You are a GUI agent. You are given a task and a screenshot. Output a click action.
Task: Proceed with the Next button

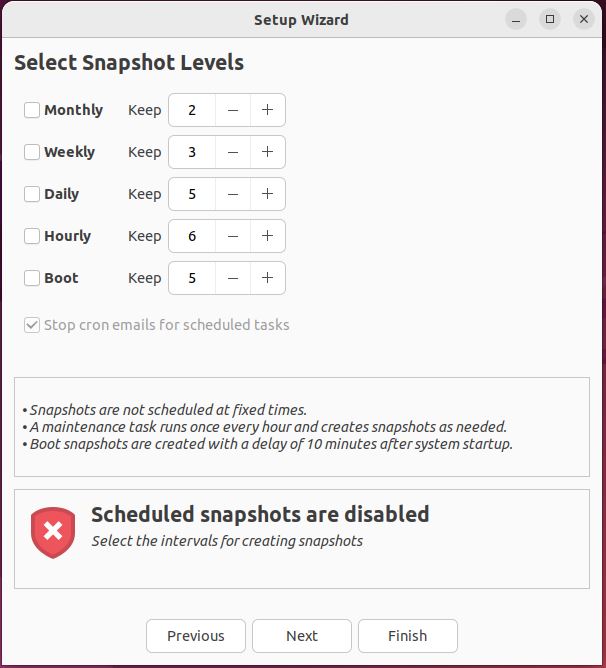click(302, 636)
